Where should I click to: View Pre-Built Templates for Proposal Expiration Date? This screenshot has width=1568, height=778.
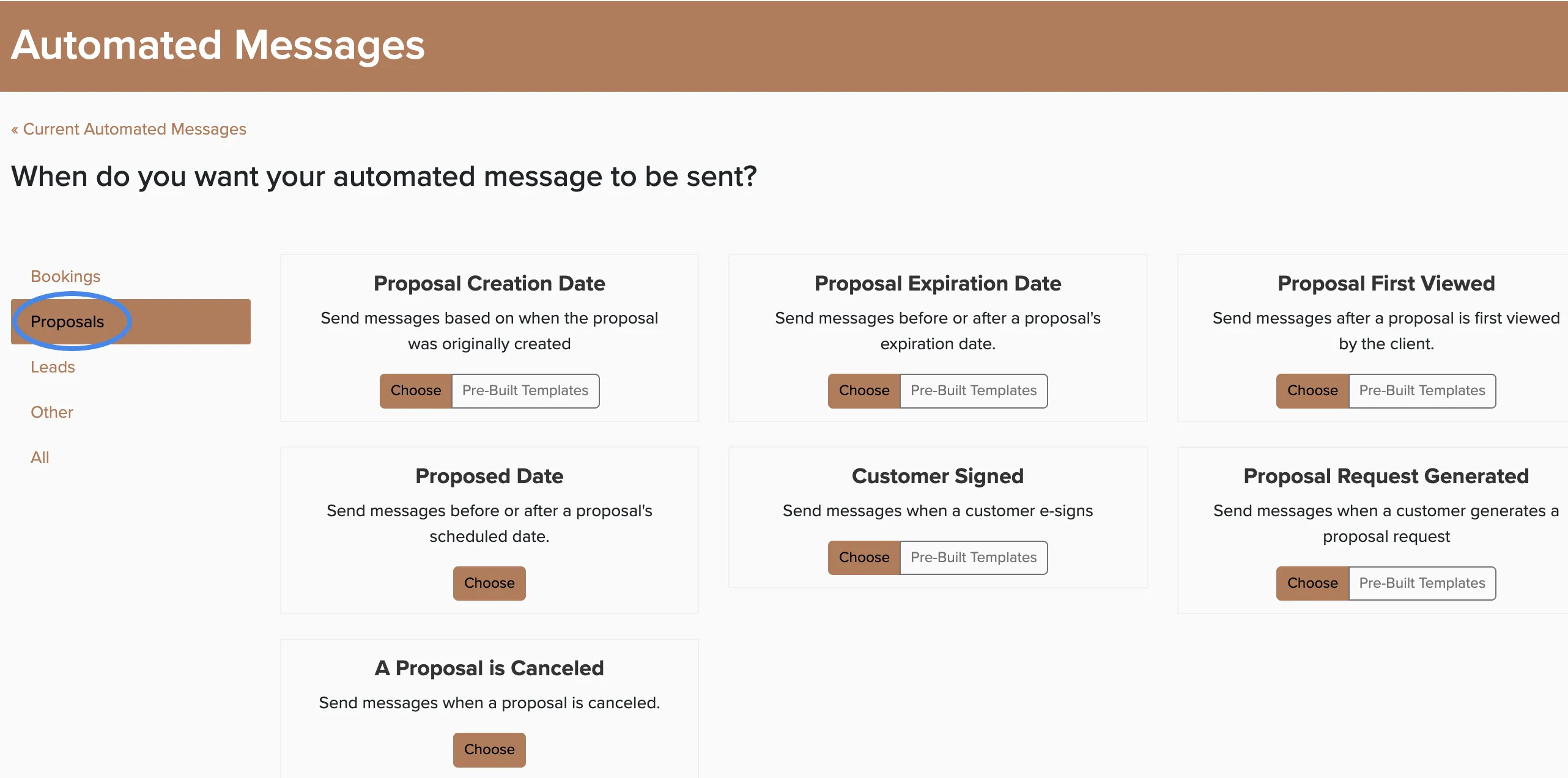974,391
